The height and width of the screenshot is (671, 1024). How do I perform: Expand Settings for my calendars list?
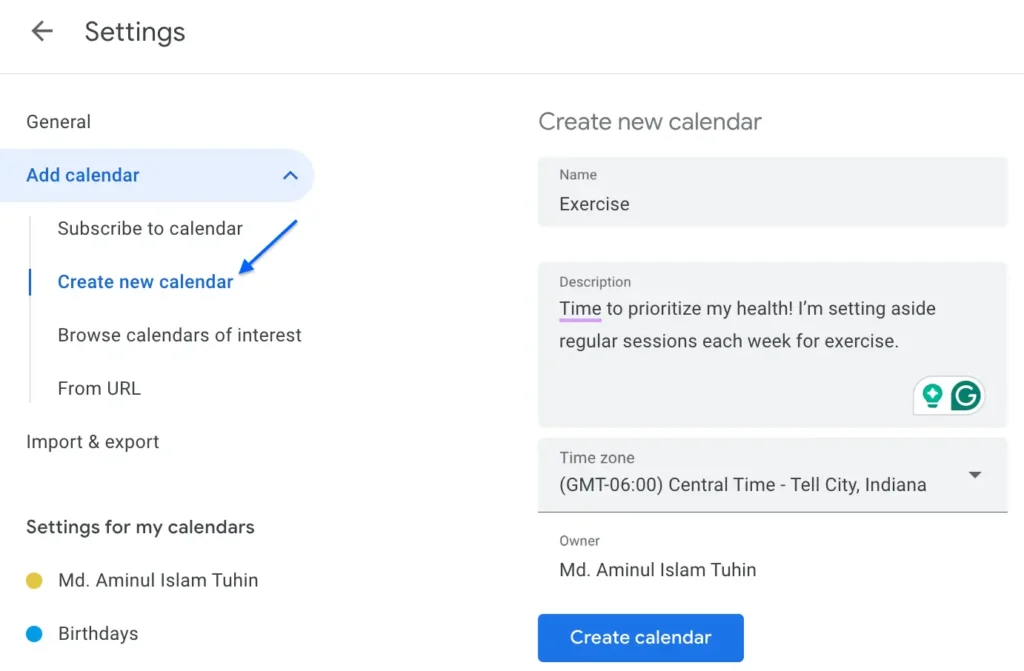click(140, 527)
